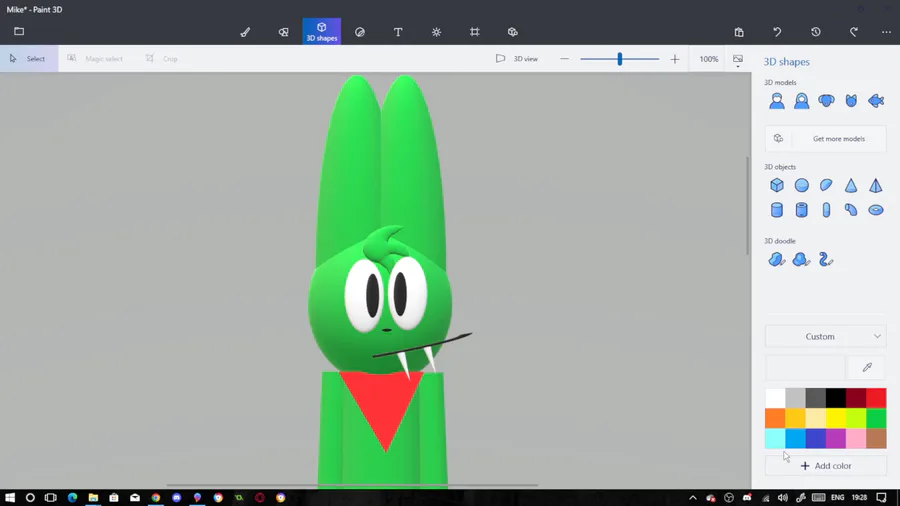Viewport: 900px width, 506px height.
Task: Activate the eyedropper tool
Action: click(x=867, y=367)
